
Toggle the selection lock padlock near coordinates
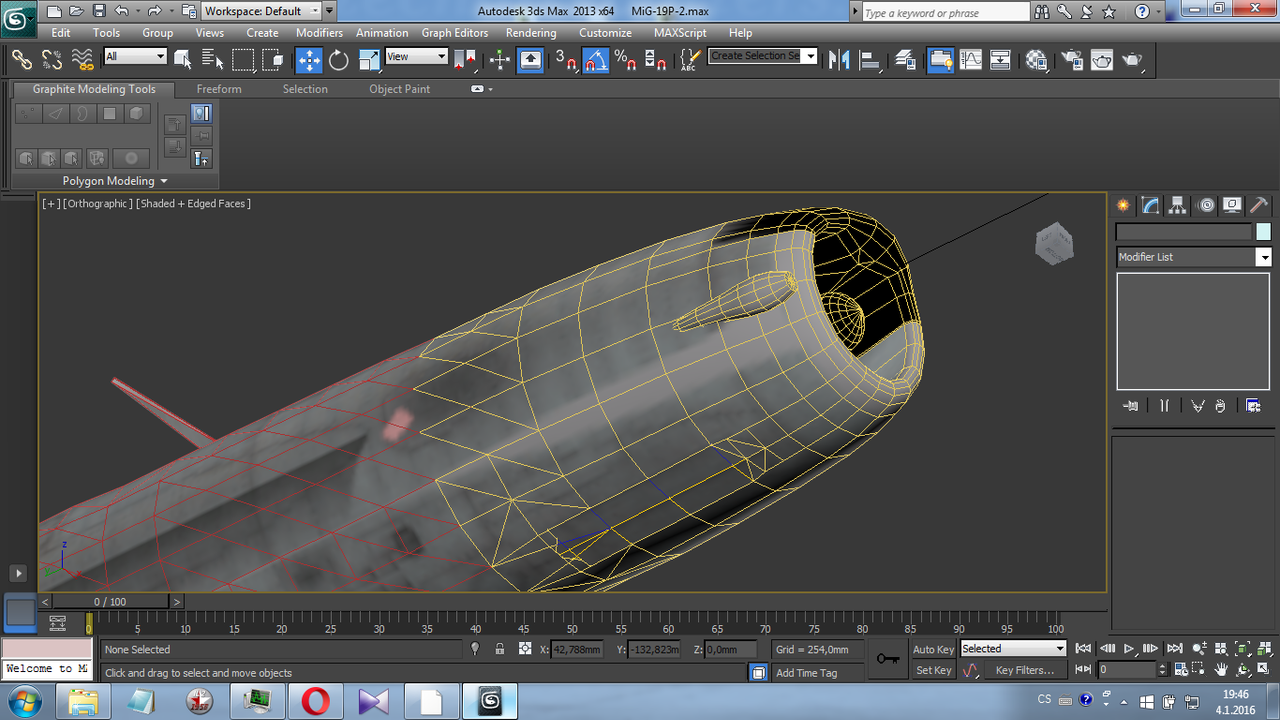(500, 648)
